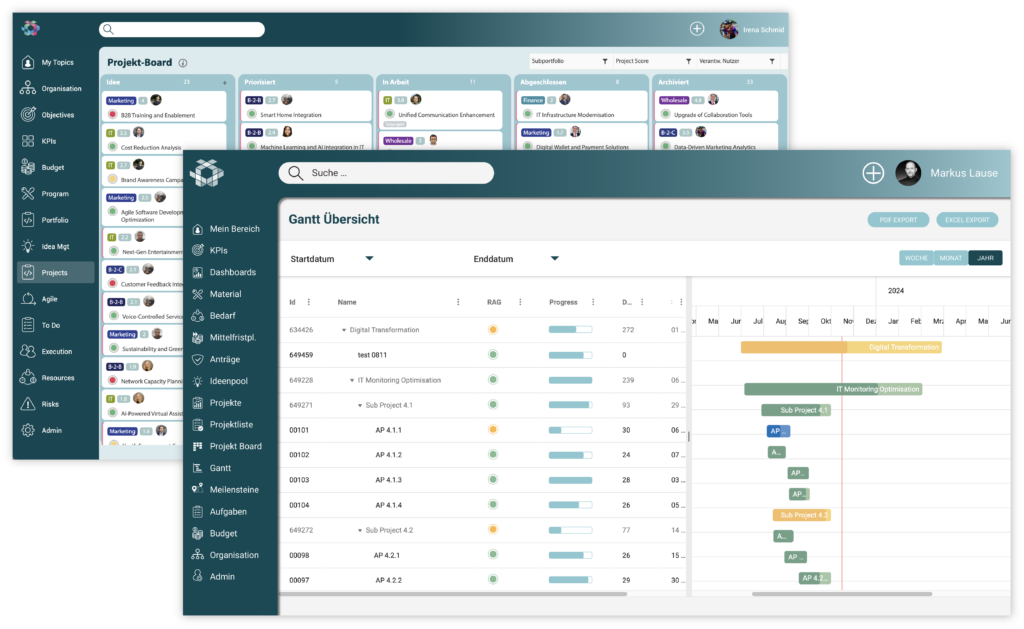Open the Projects menu item
This screenshot has height=629, width=1024.
(x=55, y=272)
